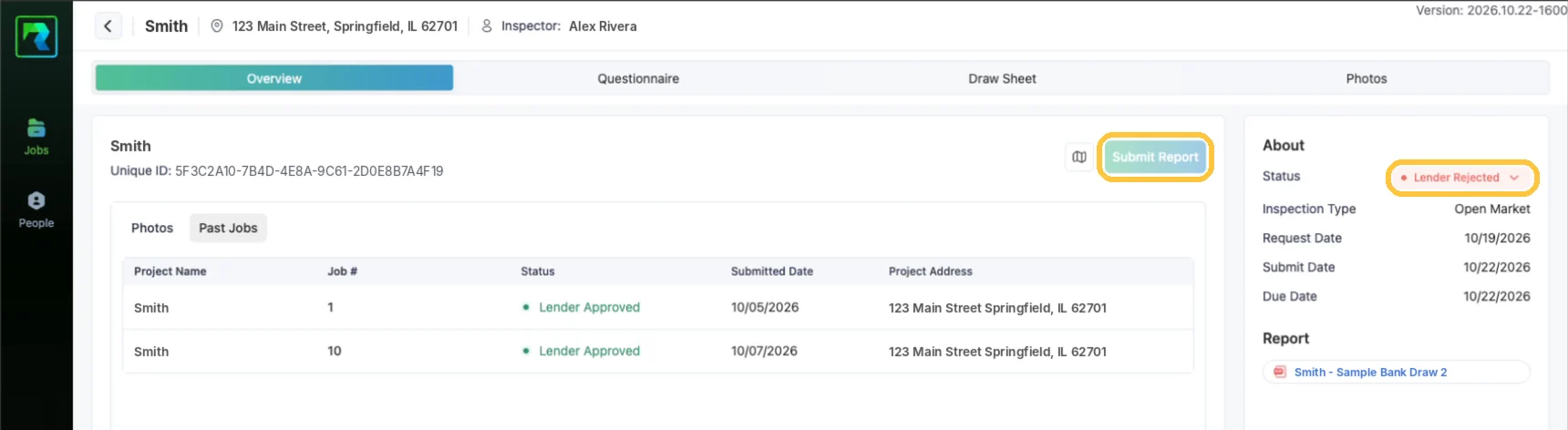The height and width of the screenshot is (430, 1568).
Task: Expand the Lender Rejected status dropdown
Action: coord(1462,178)
